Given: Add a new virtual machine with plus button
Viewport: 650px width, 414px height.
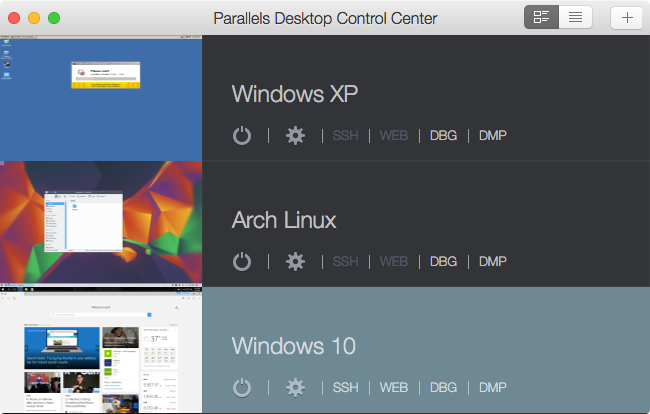Looking at the screenshot, I should (627, 17).
